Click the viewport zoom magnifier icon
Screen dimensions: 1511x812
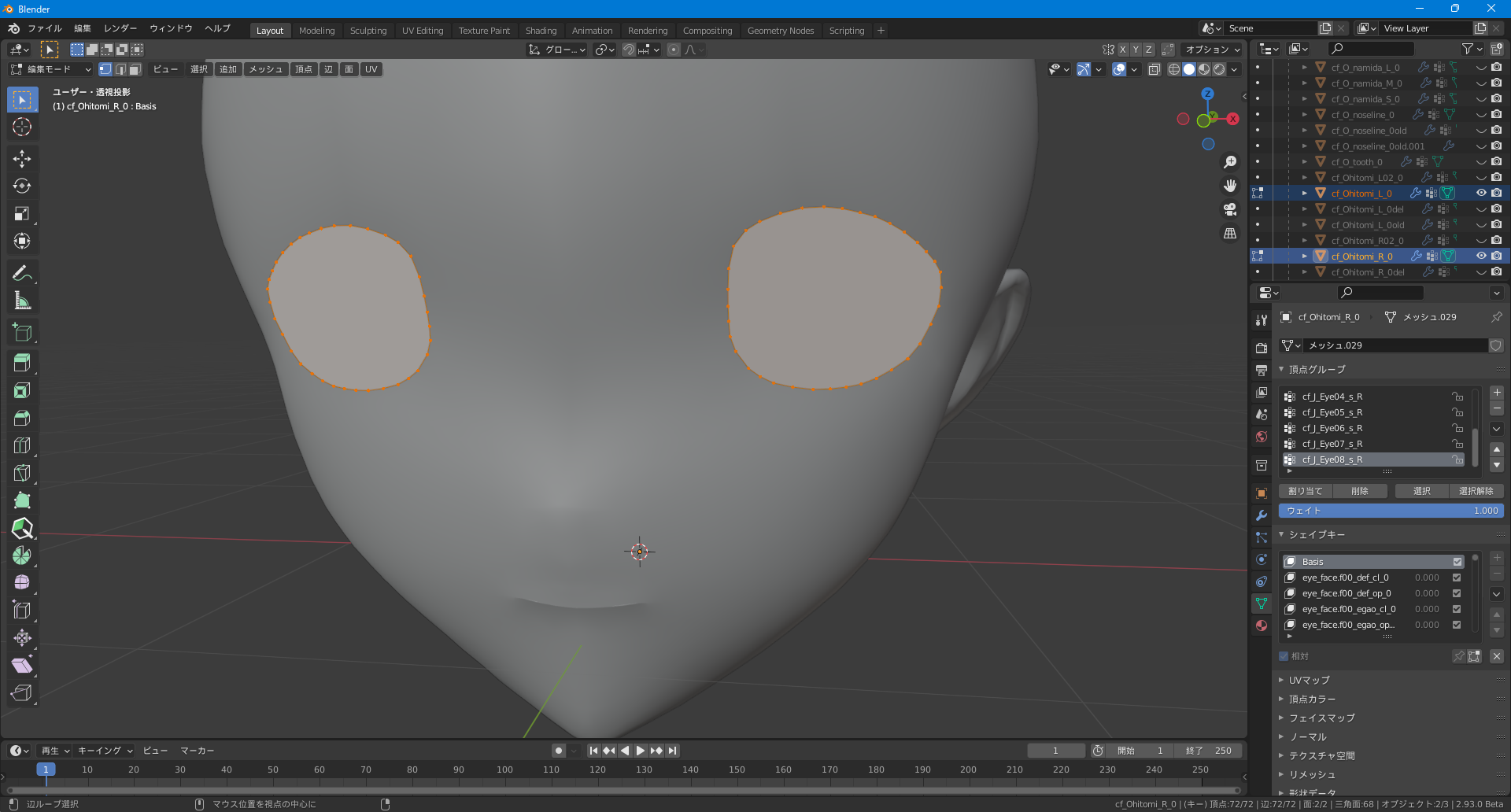point(1230,162)
